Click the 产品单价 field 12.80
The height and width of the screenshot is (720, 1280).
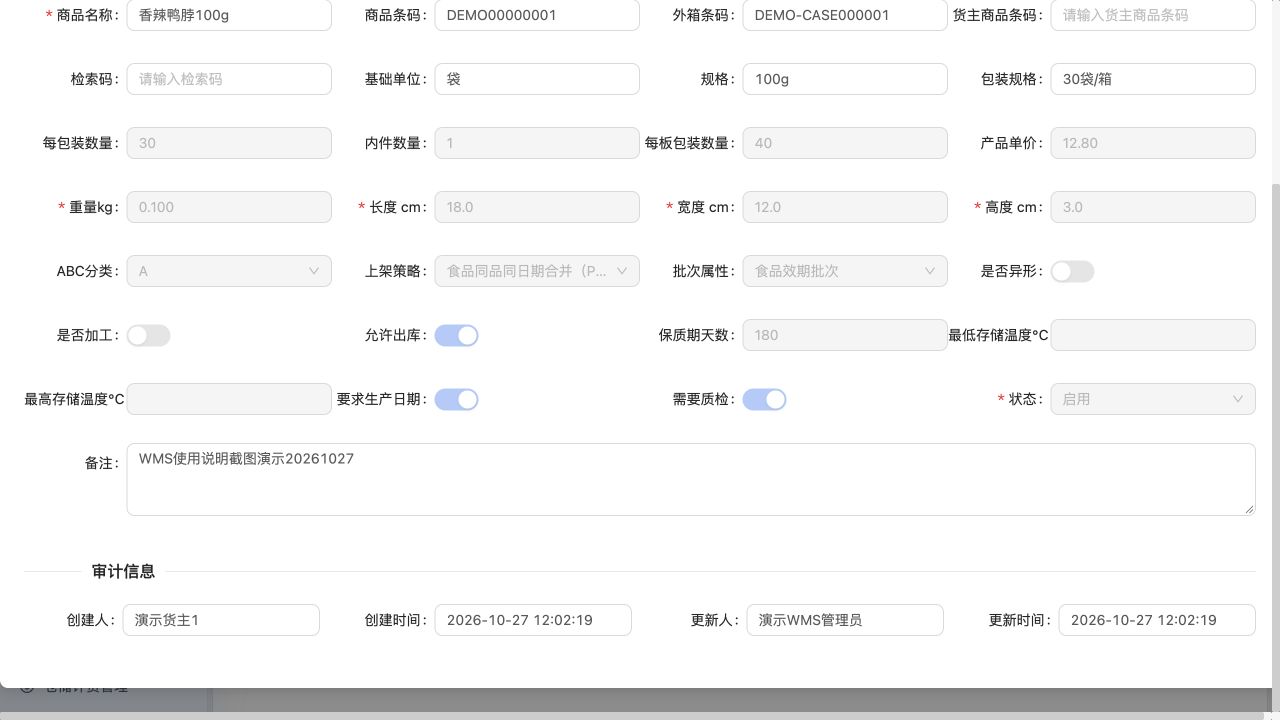coord(1153,143)
